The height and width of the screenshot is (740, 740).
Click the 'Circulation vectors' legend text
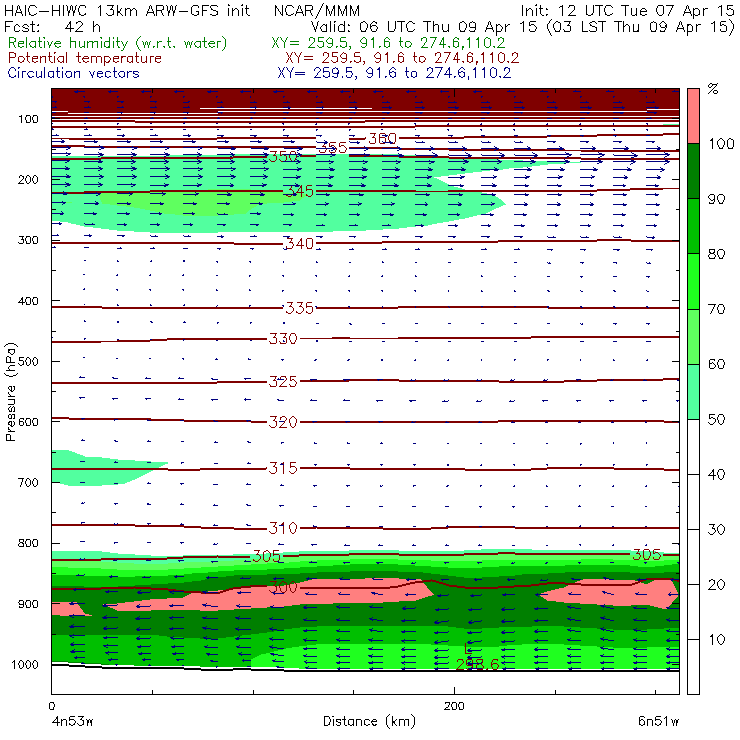point(73,73)
